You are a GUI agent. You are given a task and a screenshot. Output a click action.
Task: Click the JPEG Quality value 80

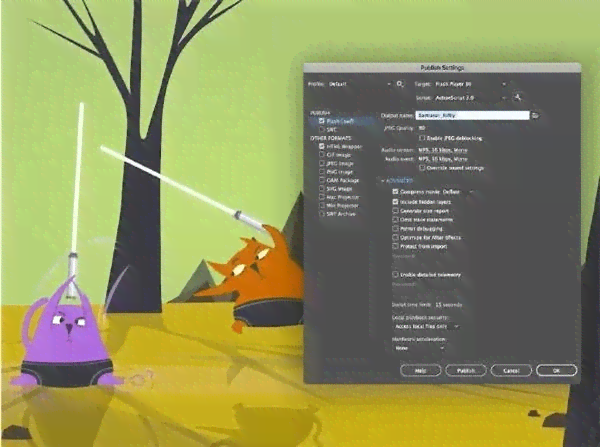click(421, 128)
